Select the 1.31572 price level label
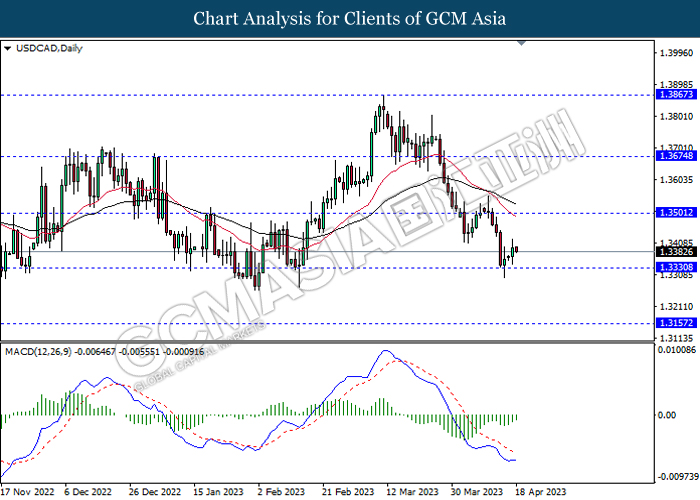This screenshot has width=700, height=500. (676, 323)
